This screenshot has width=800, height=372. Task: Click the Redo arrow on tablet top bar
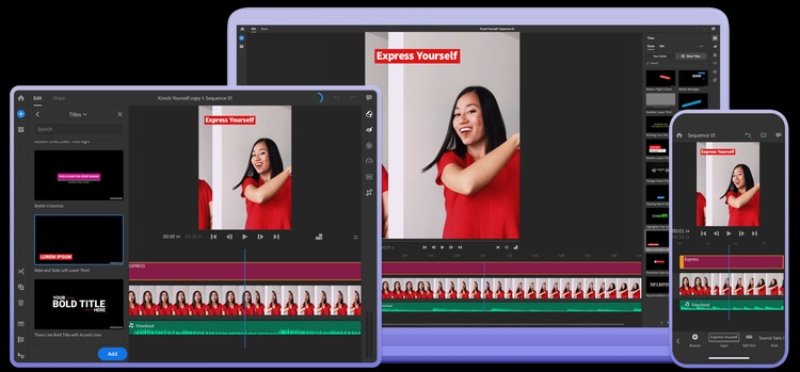point(353,98)
